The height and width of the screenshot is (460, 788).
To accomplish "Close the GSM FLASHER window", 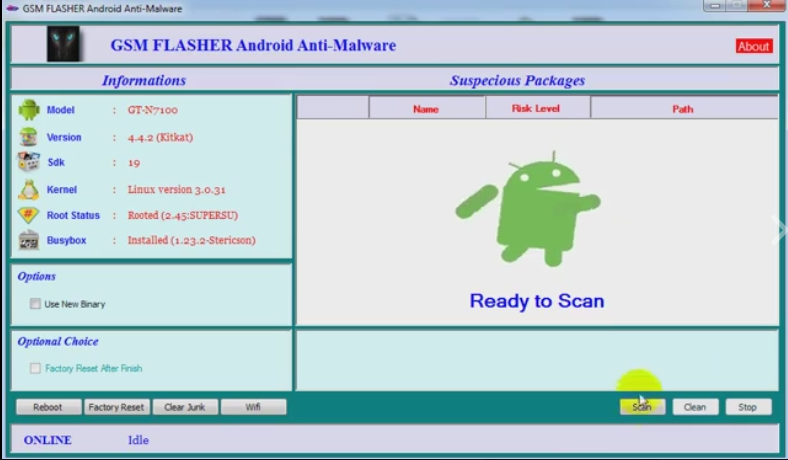I will (767, 5).
